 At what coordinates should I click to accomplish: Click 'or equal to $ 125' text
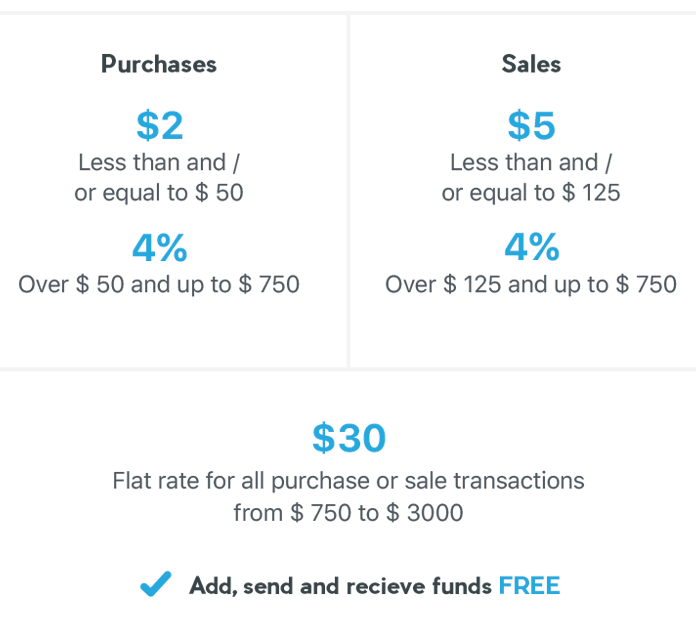531,194
